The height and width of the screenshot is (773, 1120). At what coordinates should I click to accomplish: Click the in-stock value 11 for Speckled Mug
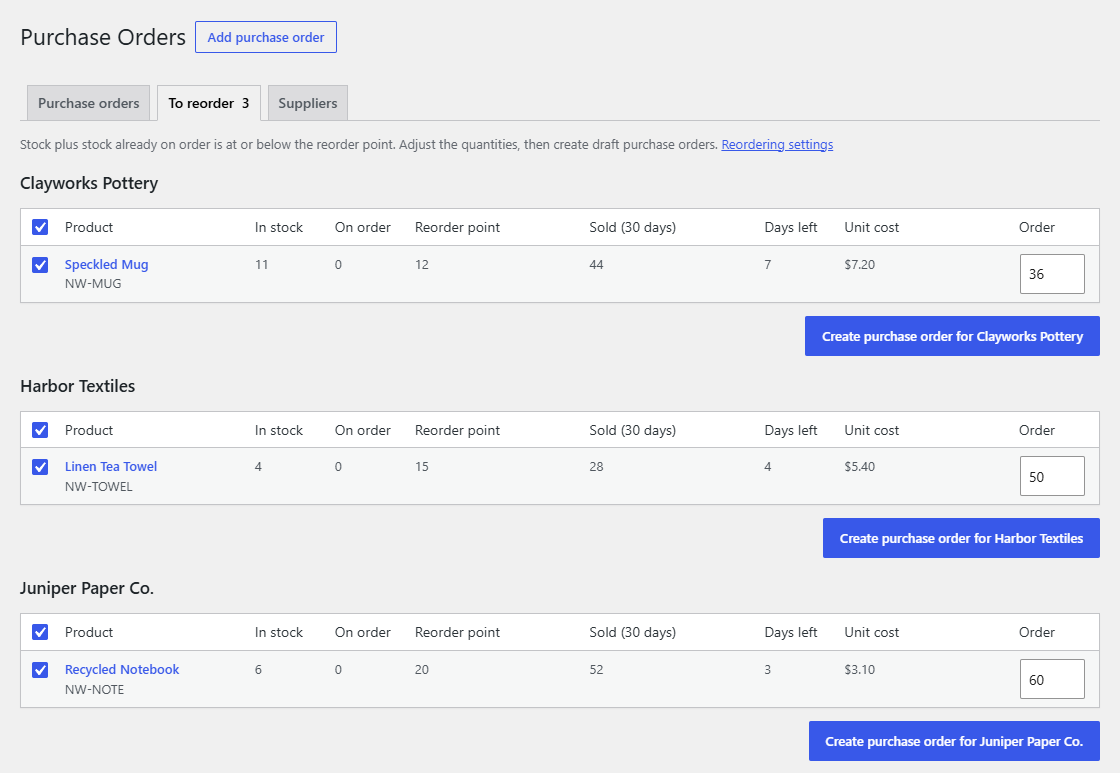[x=261, y=264]
